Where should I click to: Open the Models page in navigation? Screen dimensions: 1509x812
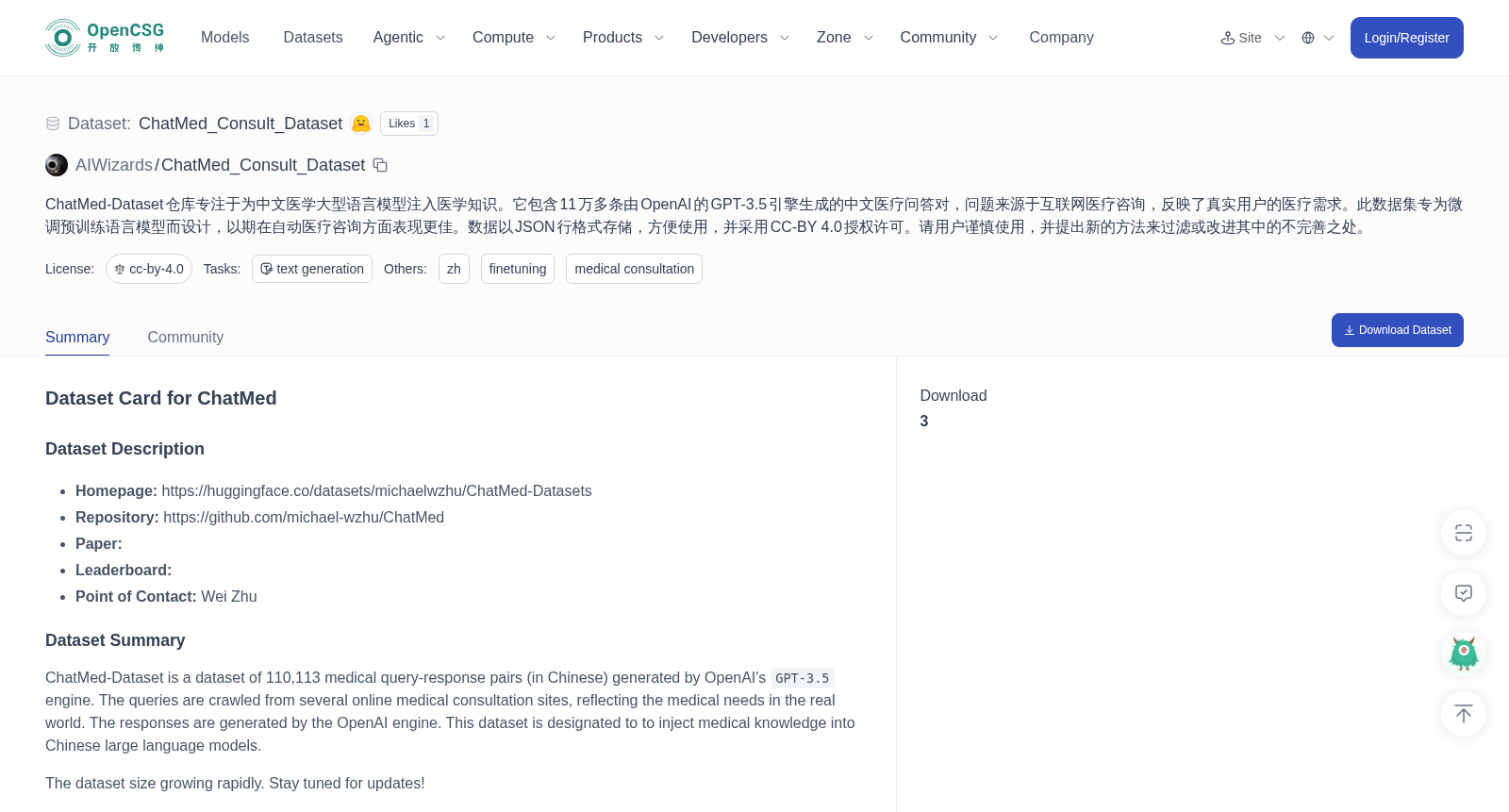coord(224,38)
